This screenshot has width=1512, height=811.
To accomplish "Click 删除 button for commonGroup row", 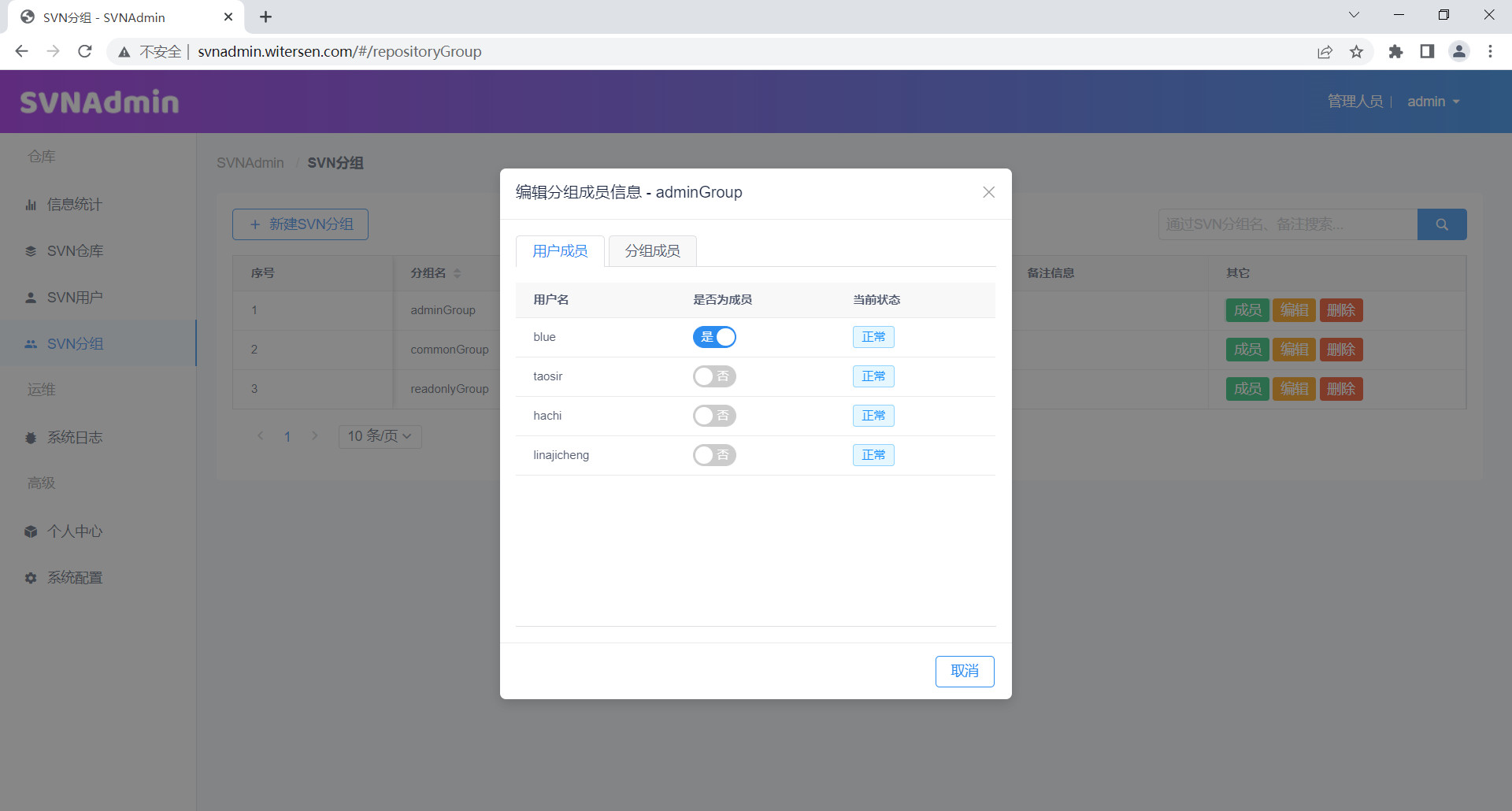I will (x=1341, y=350).
